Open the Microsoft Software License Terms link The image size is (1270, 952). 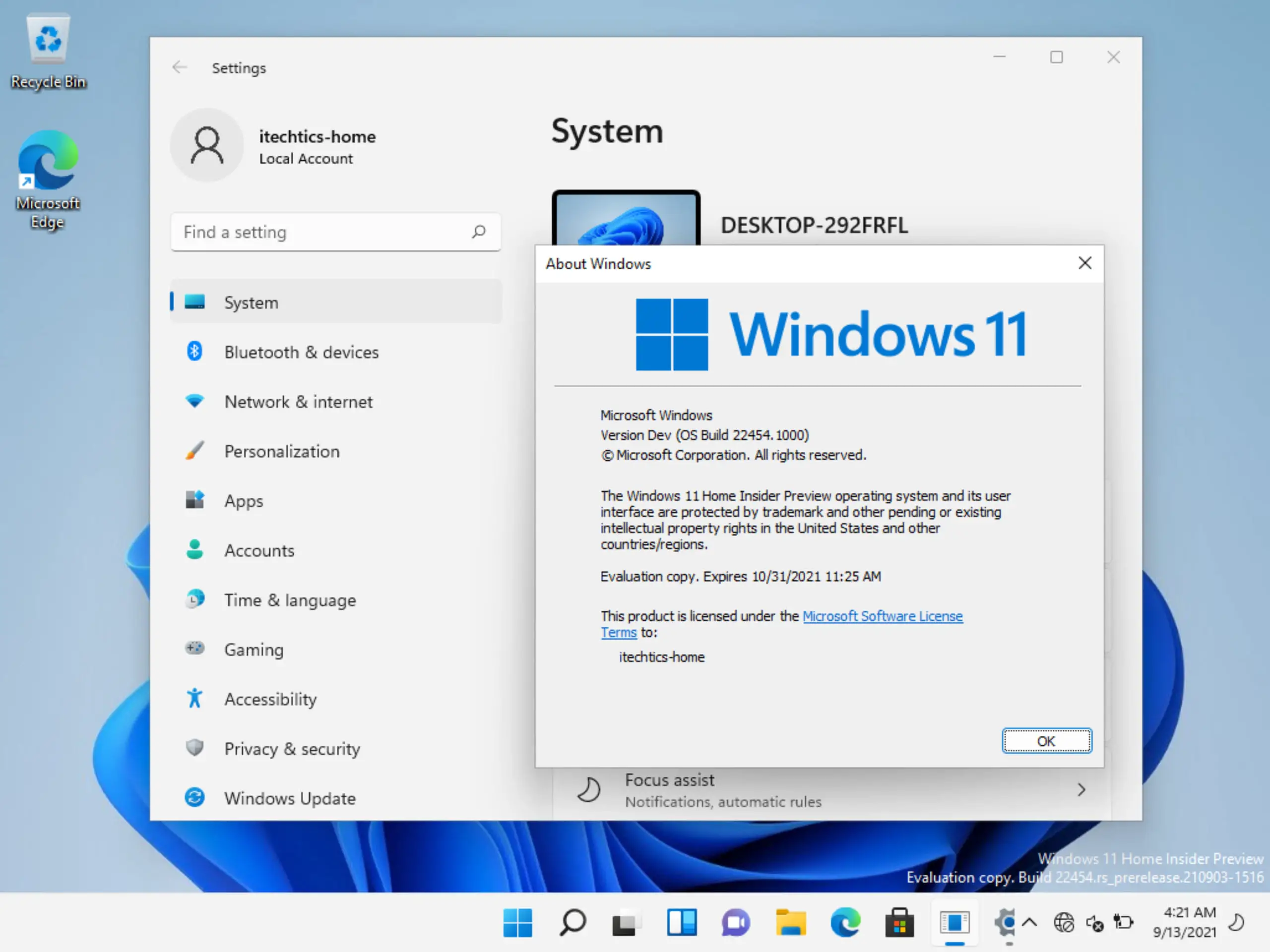click(883, 616)
